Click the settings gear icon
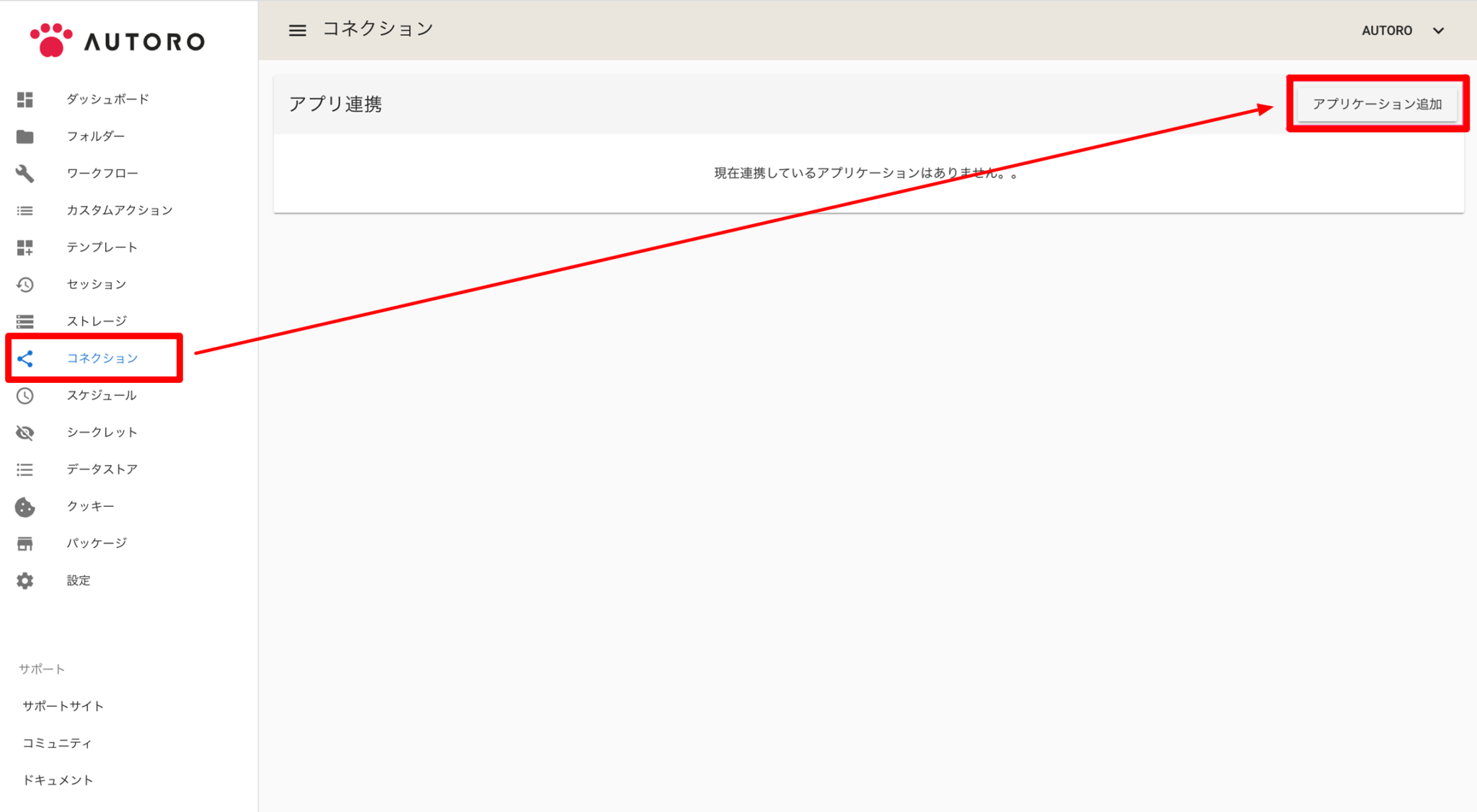This screenshot has height=812, width=1477. coord(25,581)
